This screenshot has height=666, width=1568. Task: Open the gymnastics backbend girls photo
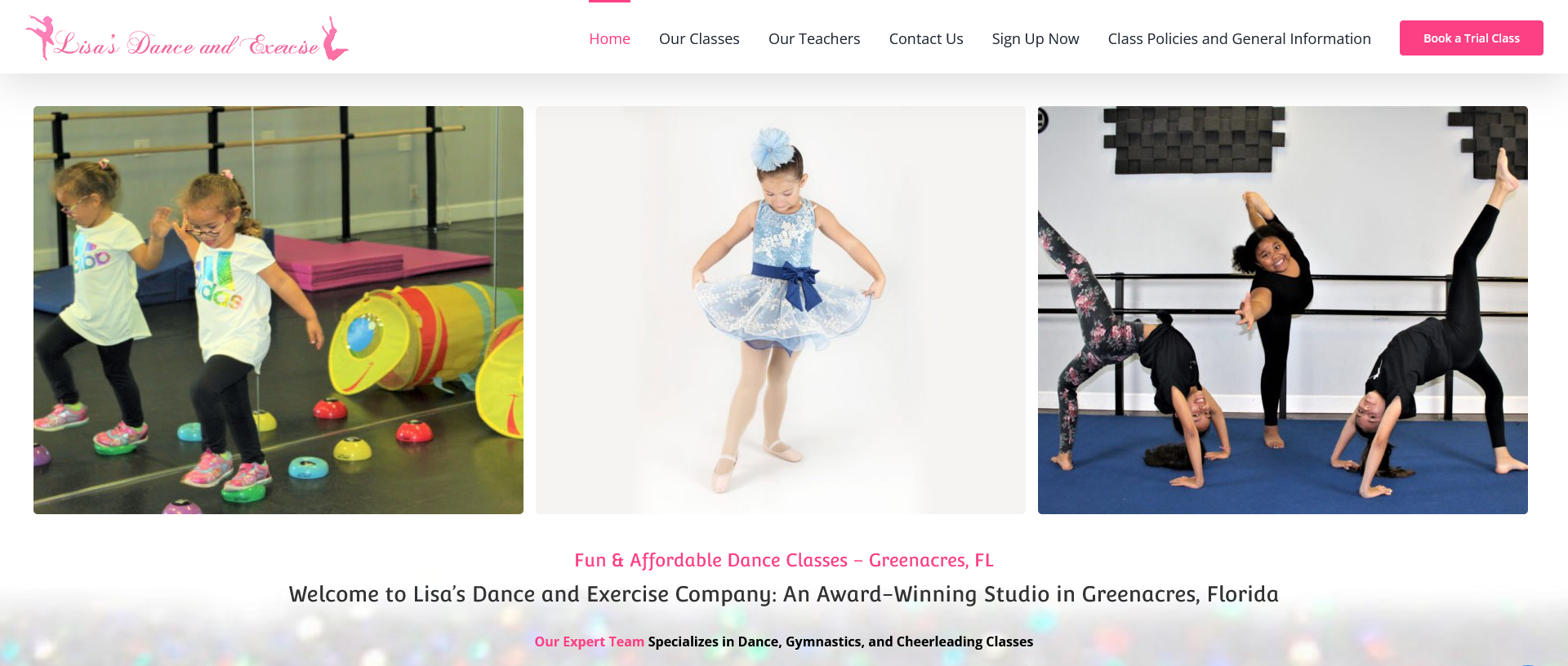1283,310
